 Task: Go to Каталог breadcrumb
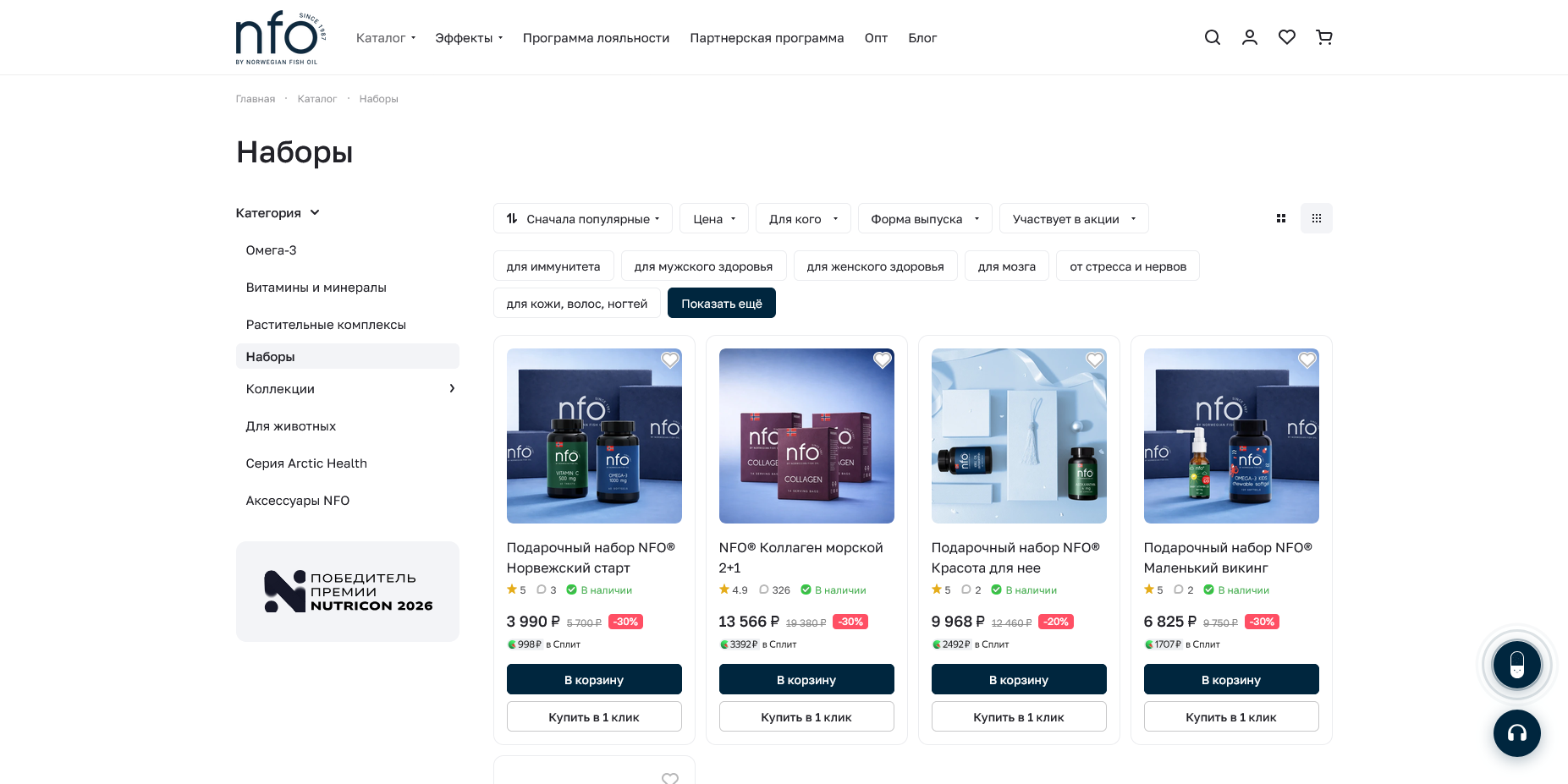[317, 99]
